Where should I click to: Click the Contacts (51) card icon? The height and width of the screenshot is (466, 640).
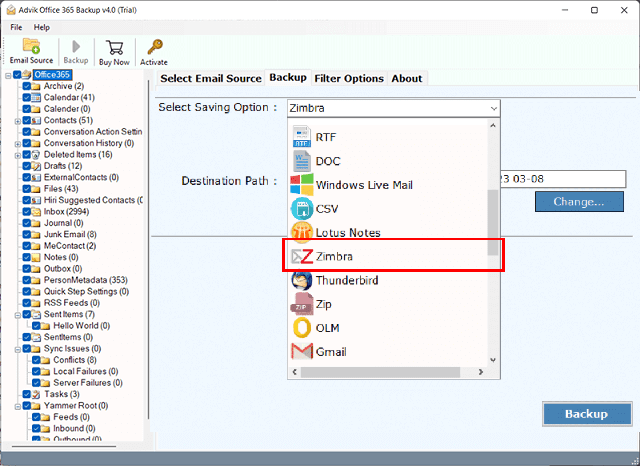36,120
